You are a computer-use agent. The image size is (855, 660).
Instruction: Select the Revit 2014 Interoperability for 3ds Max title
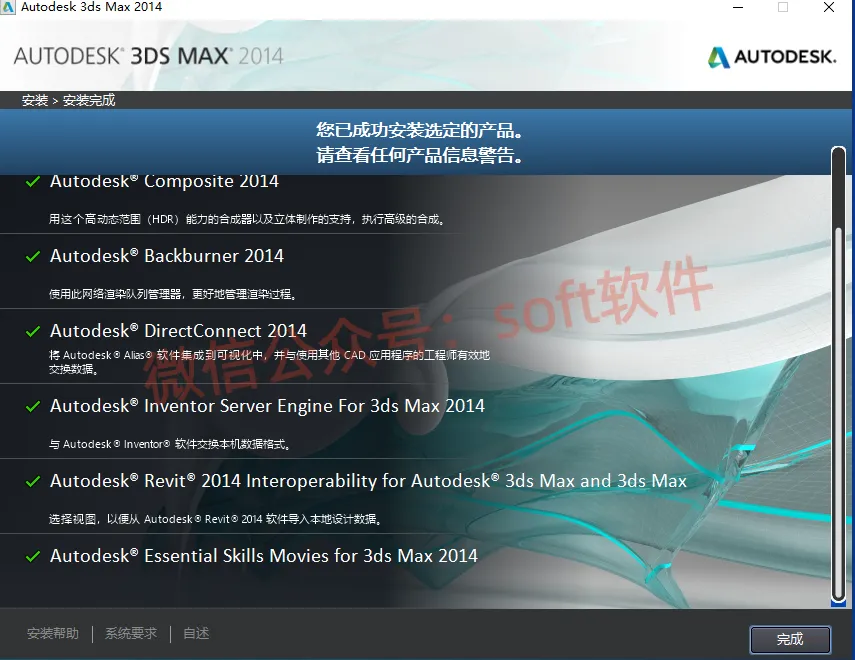(x=368, y=481)
